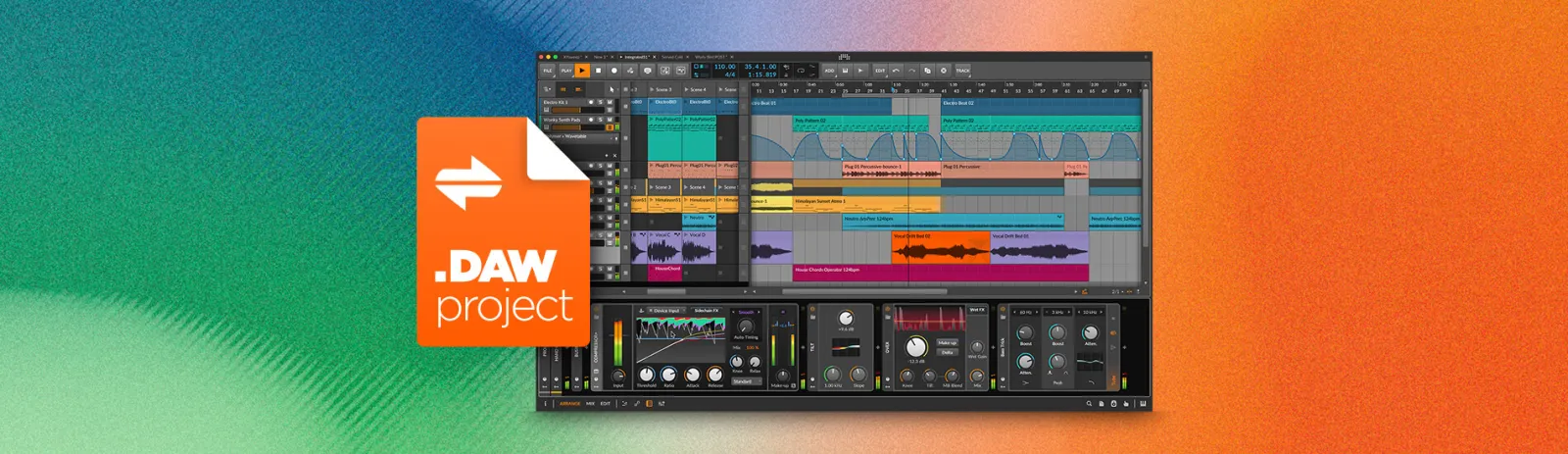Click the compressor Release knob
This screenshot has width=1568, height=454.
(x=714, y=375)
